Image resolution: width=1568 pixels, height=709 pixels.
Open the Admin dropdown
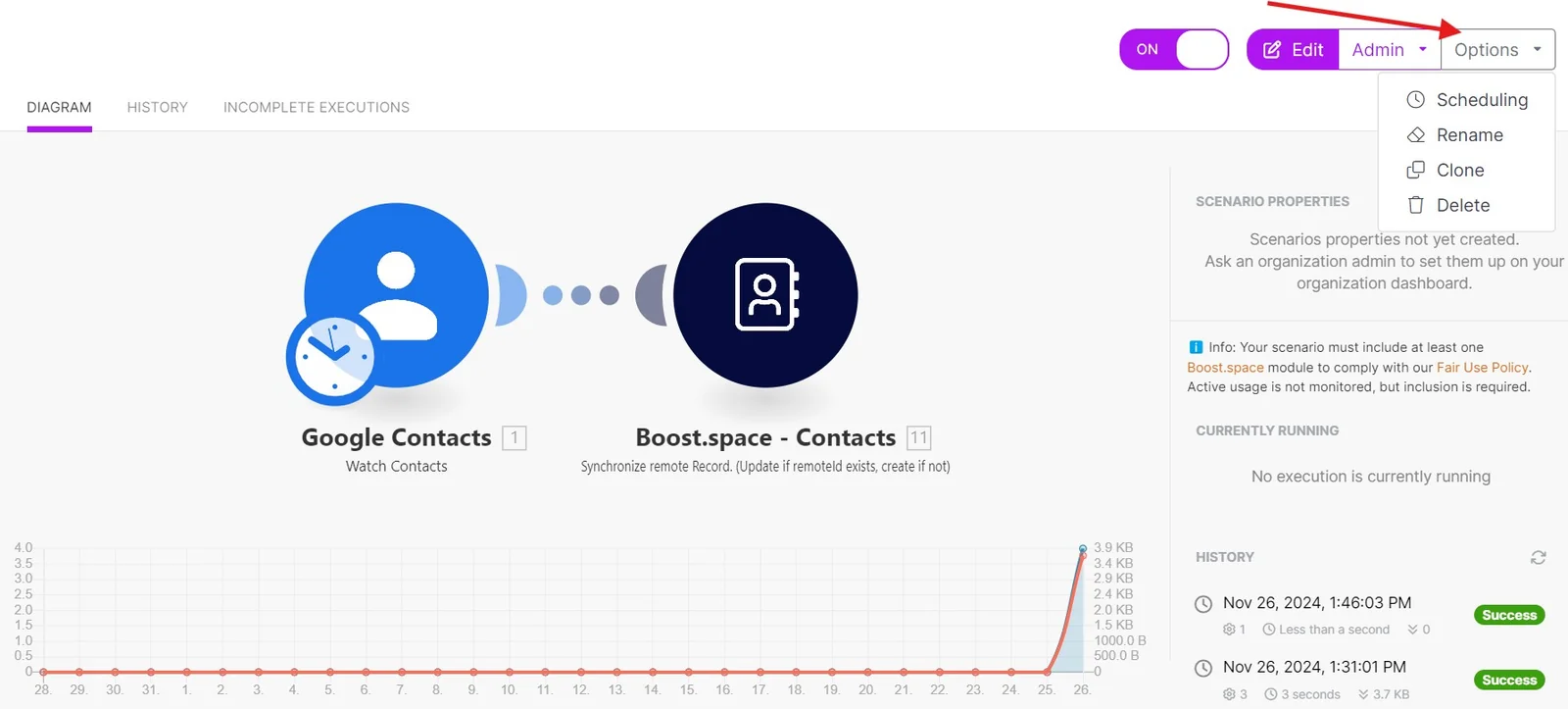pyautogui.click(x=1390, y=49)
